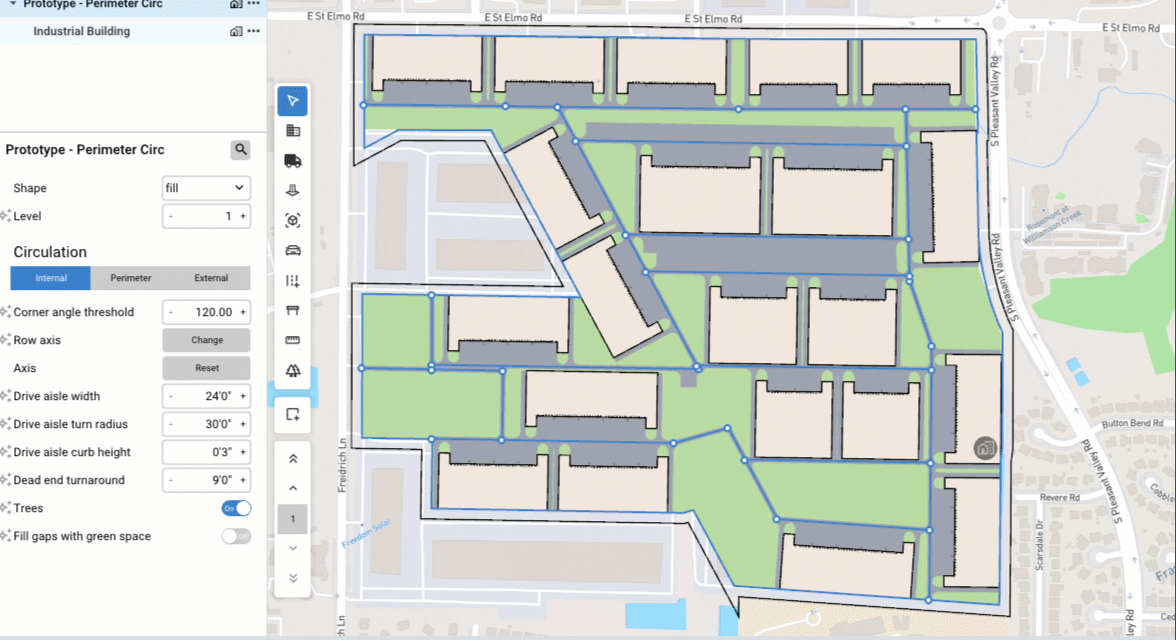Click building icon on Industrial Building row
This screenshot has height=640, width=1176.
236,31
